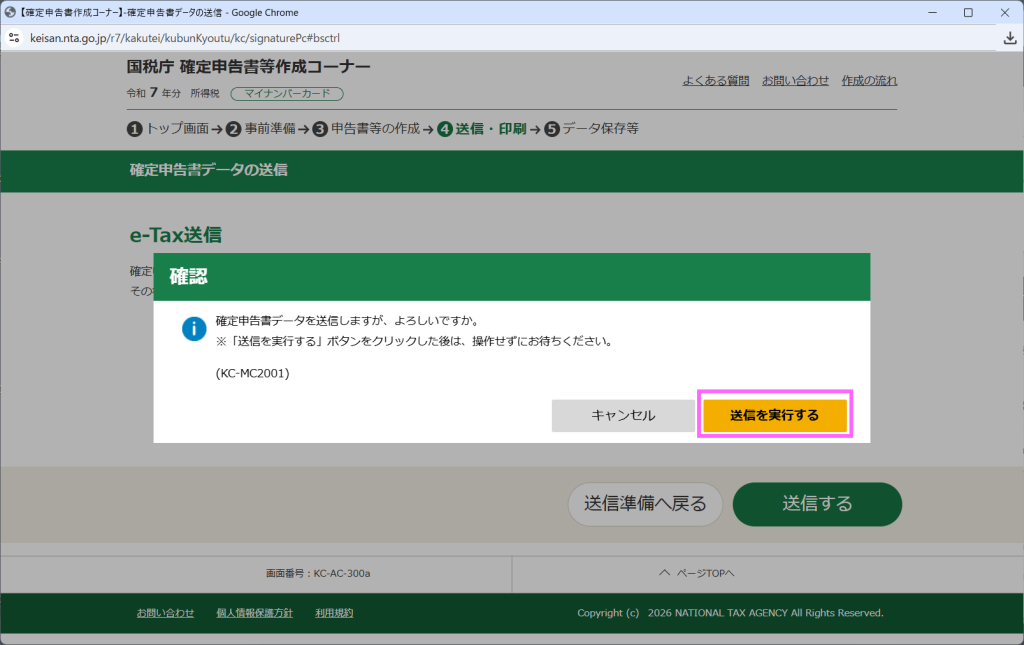Click the site information icon in address bar

[x=13, y=38]
